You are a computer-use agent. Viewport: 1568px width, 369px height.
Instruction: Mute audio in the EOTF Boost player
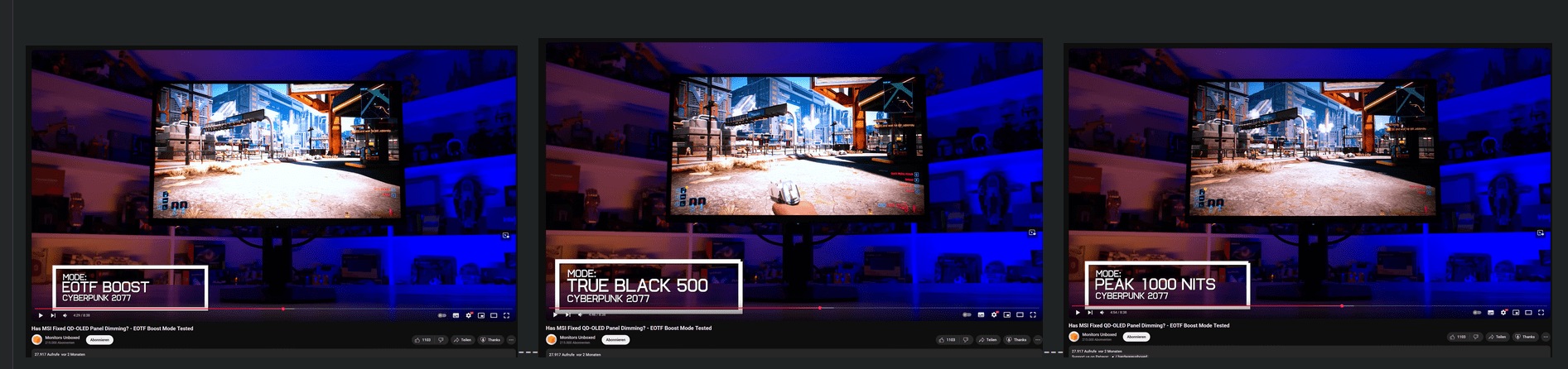tap(65, 315)
